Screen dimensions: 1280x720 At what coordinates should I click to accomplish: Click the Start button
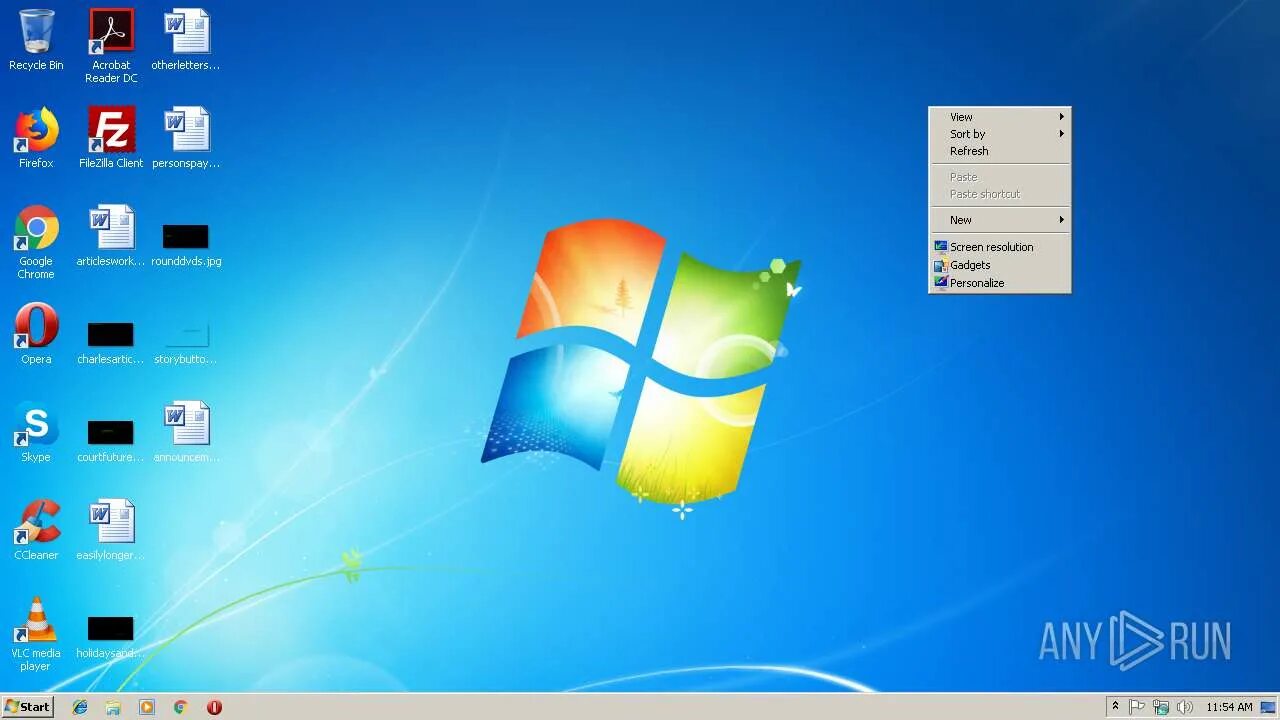(x=25, y=707)
